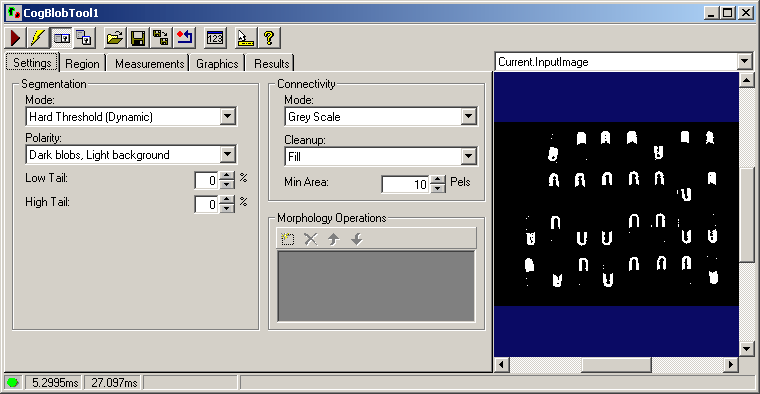This screenshot has width=760, height=394.
Task: Maximize the CogBlobTool1 window
Action: [728, 13]
